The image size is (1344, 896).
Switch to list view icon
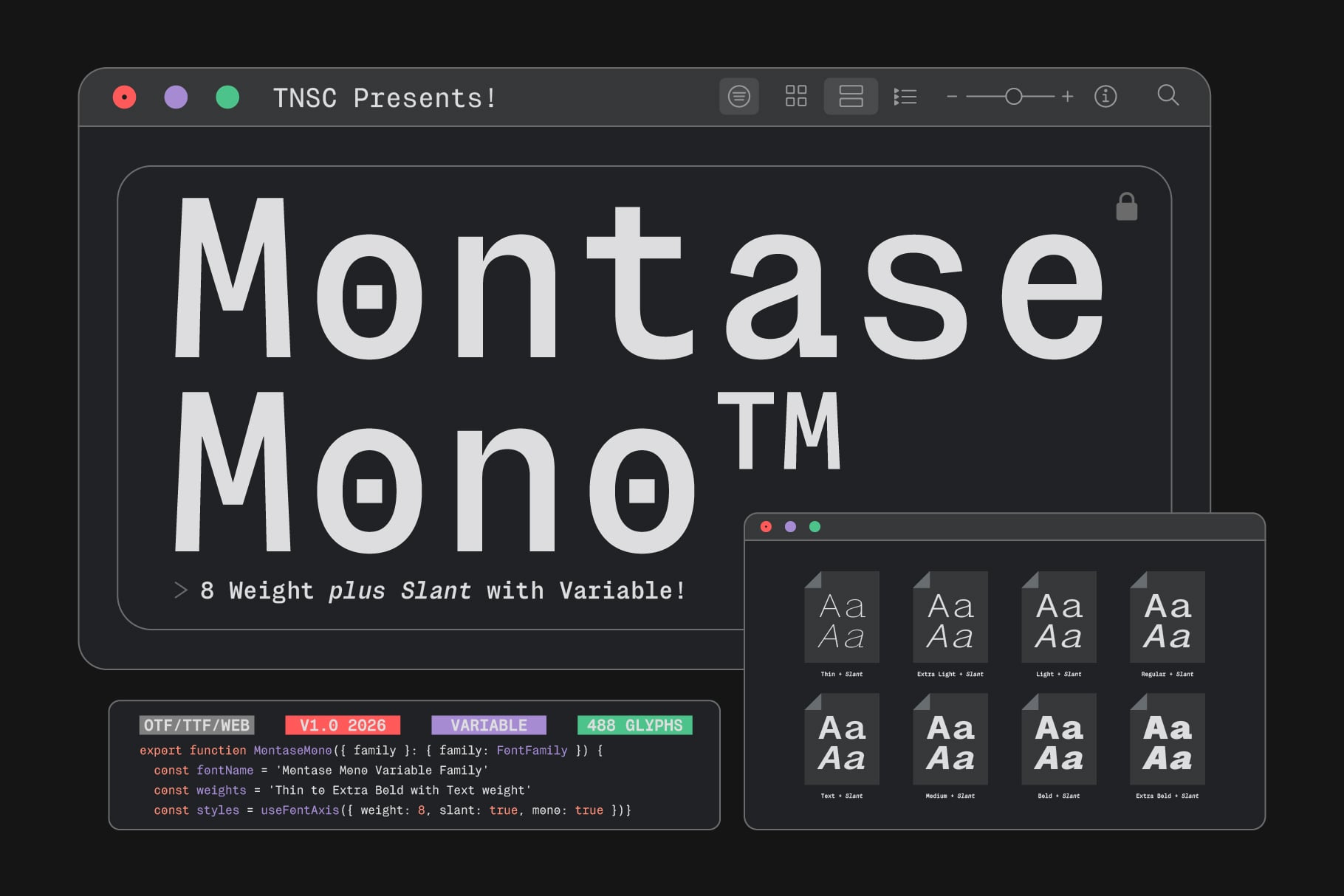905,97
